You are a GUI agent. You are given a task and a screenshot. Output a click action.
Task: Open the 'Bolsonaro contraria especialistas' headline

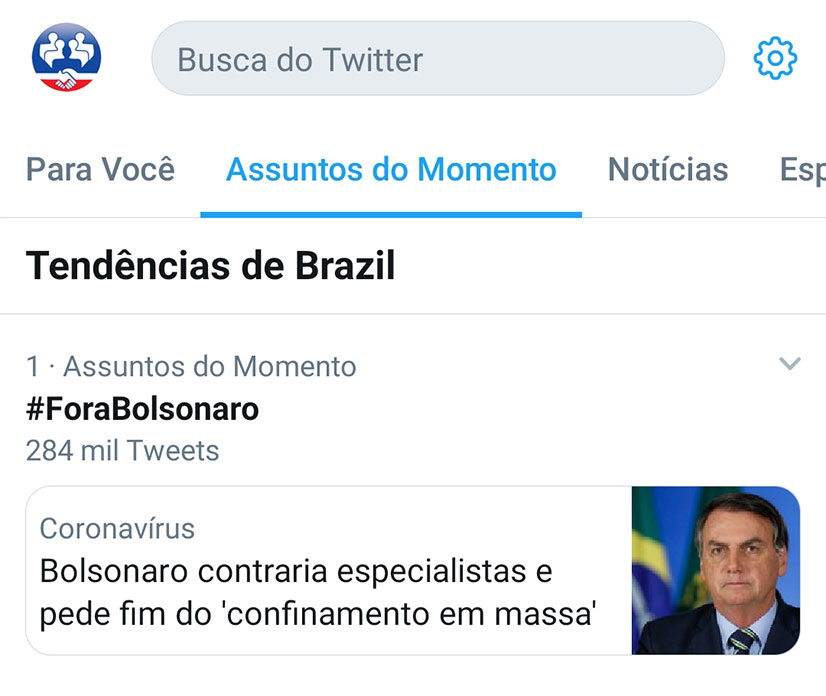318,592
